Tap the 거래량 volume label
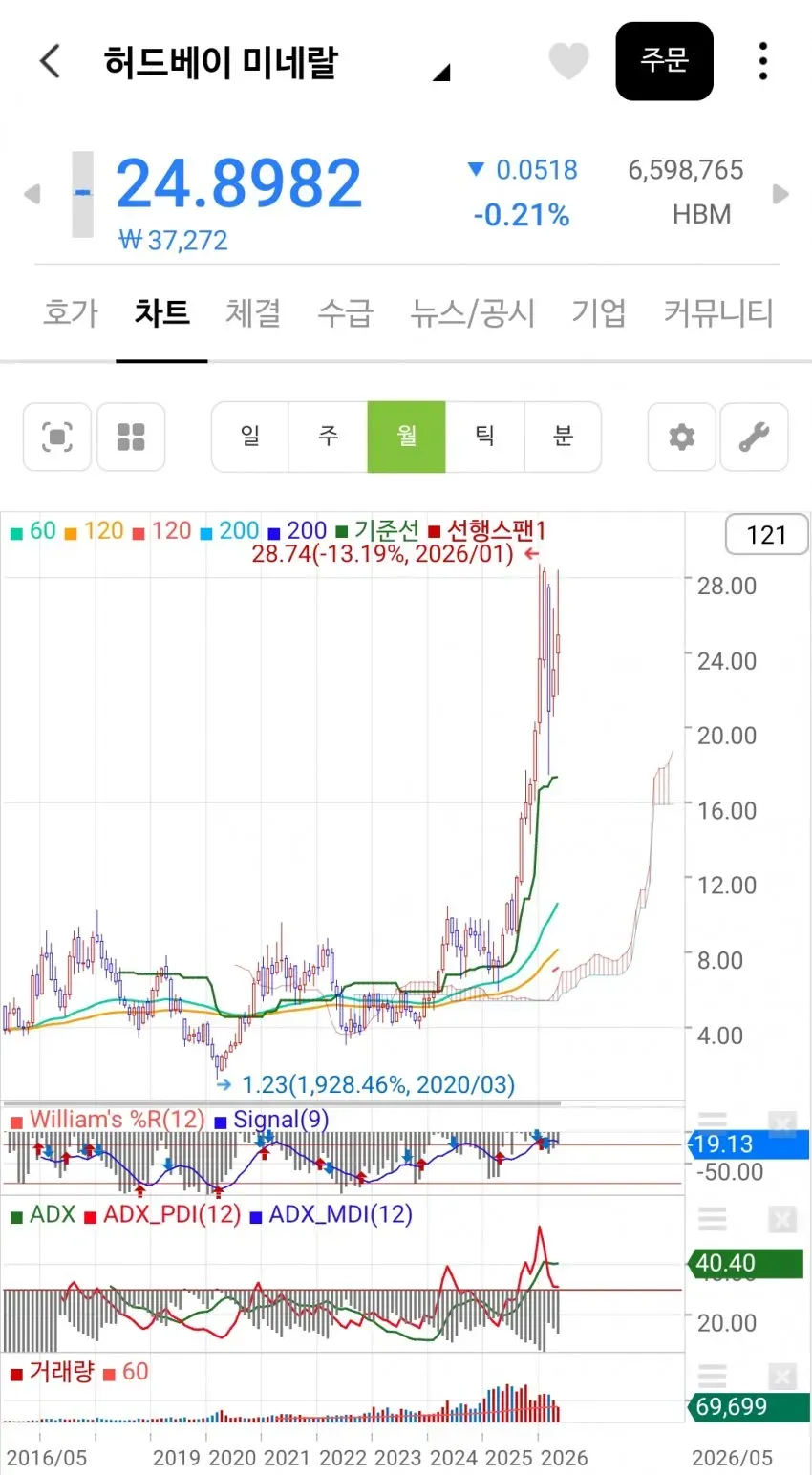The image size is (812, 1475). pos(53,1373)
